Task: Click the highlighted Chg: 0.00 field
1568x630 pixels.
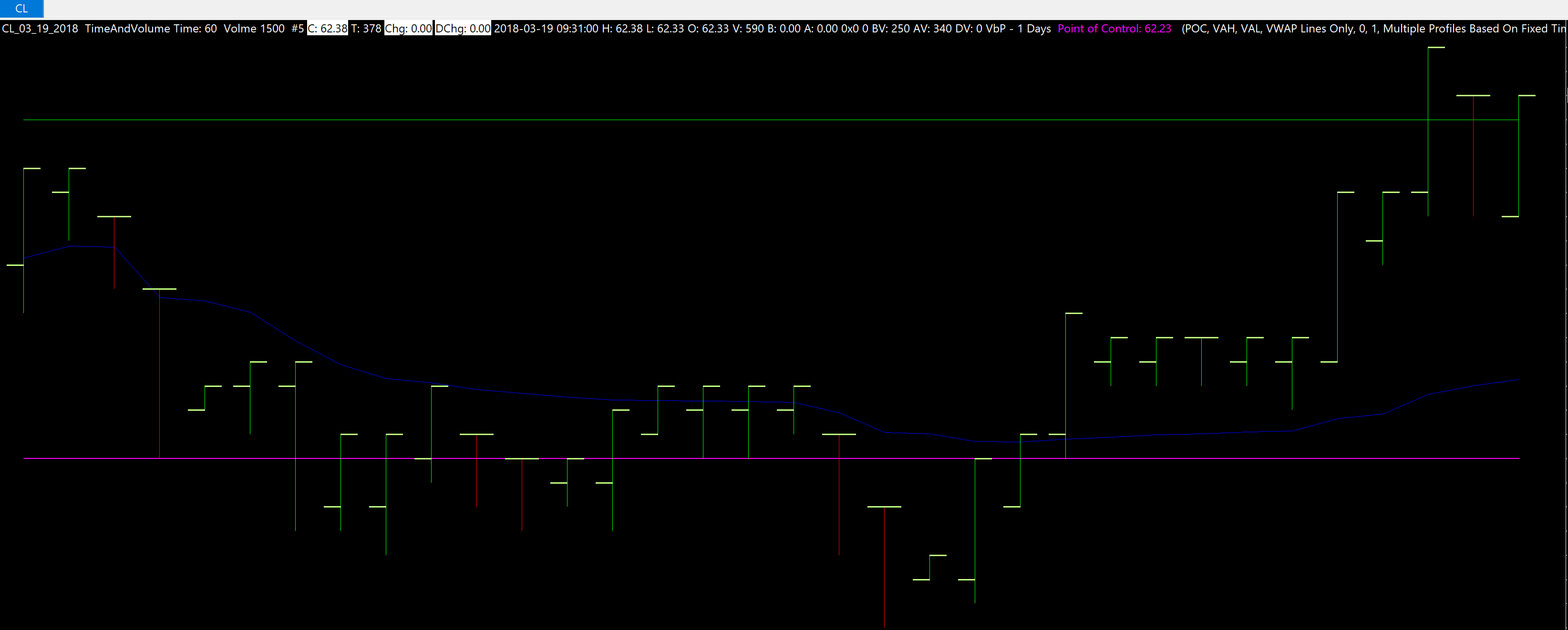Action: 408,29
